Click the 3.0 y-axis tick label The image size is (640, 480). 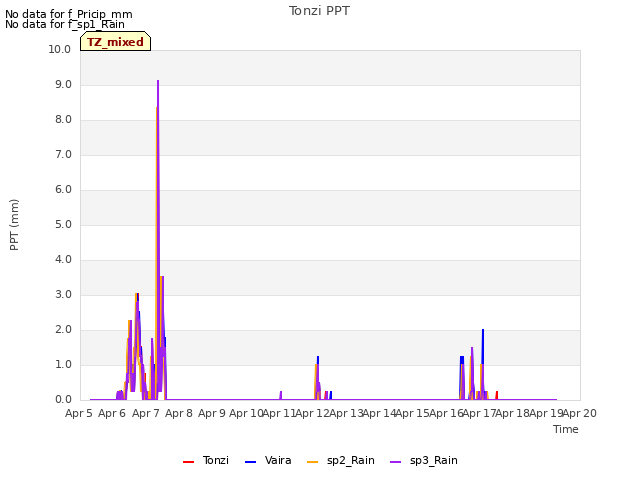coord(63,295)
